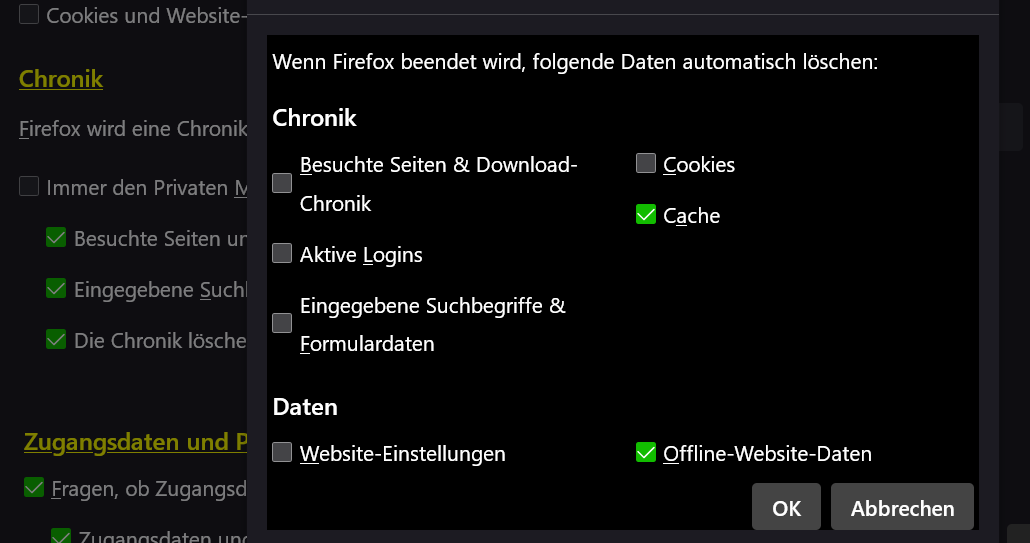Toggle the Die Chronik löschen checkbox
The width and height of the screenshot is (1030, 543).
[56, 340]
